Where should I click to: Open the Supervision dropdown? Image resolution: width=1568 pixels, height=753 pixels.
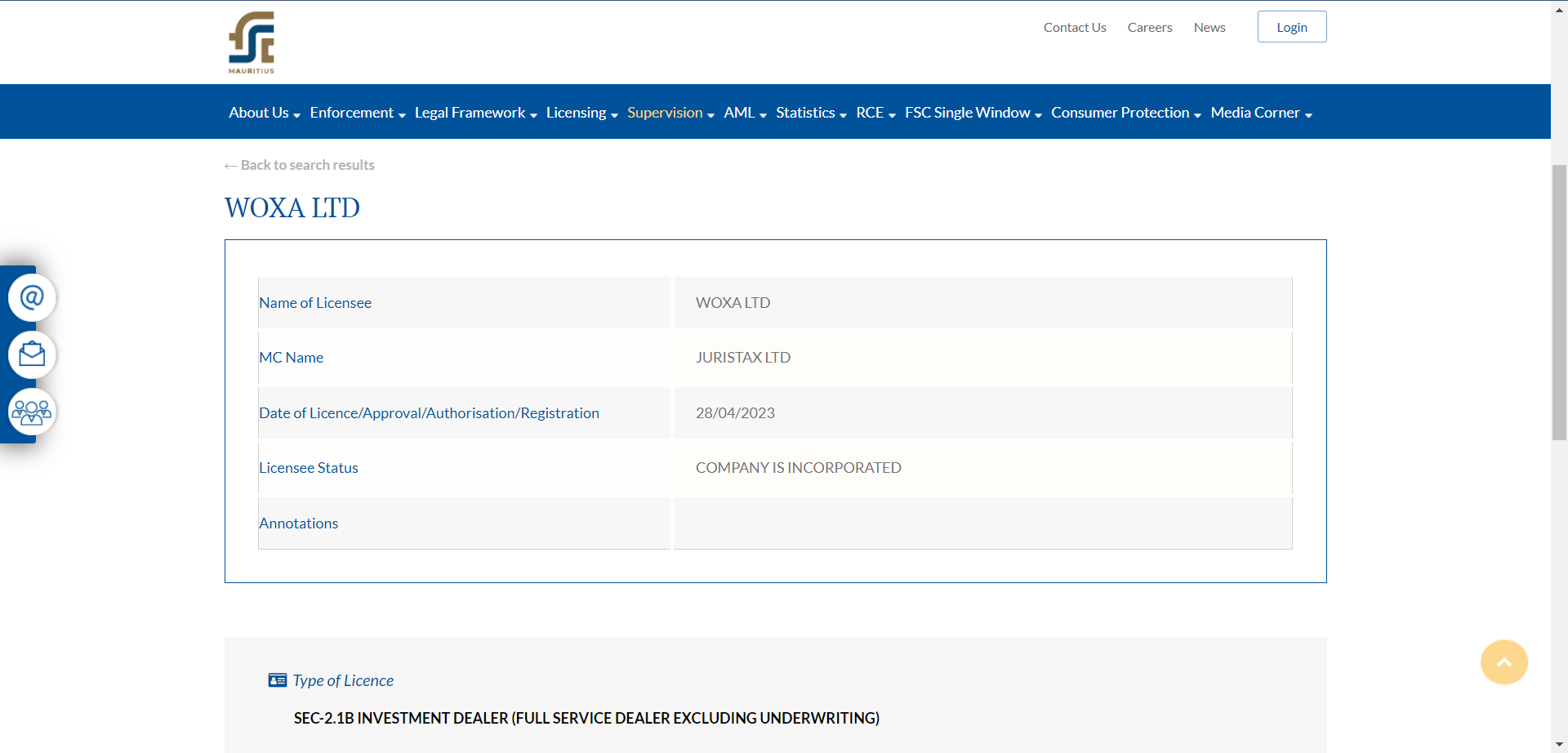tap(670, 113)
